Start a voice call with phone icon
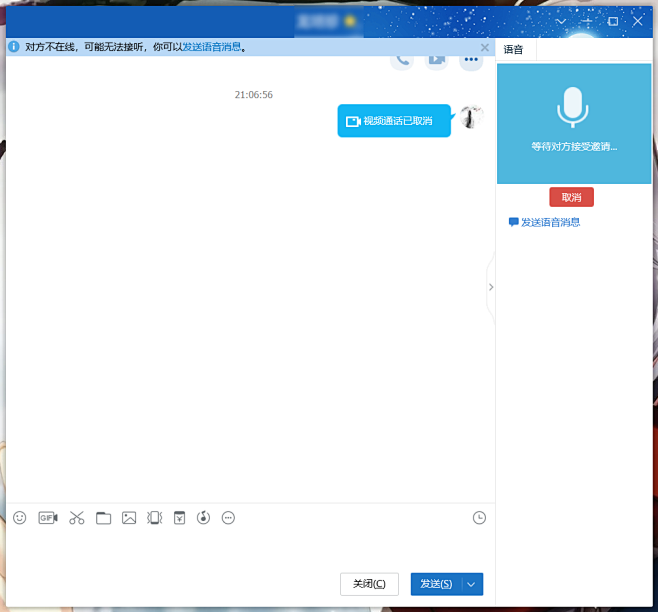Viewport: 658px width, 612px height. 402,60
